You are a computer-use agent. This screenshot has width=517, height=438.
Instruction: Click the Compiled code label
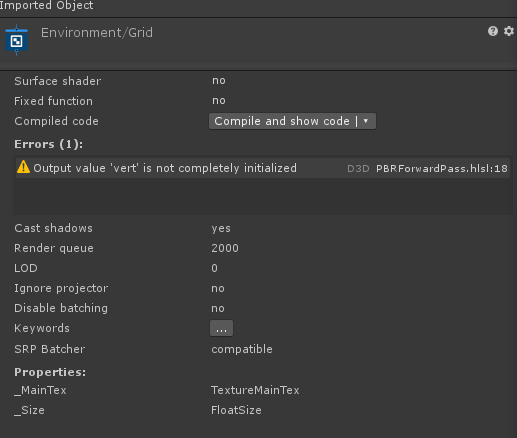(56, 121)
